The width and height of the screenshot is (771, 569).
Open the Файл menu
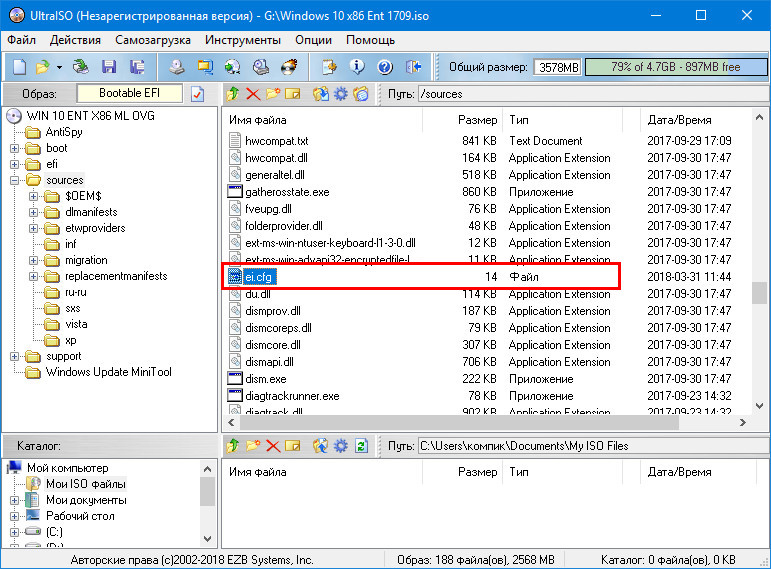pyautogui.click(x=21, y=40)
